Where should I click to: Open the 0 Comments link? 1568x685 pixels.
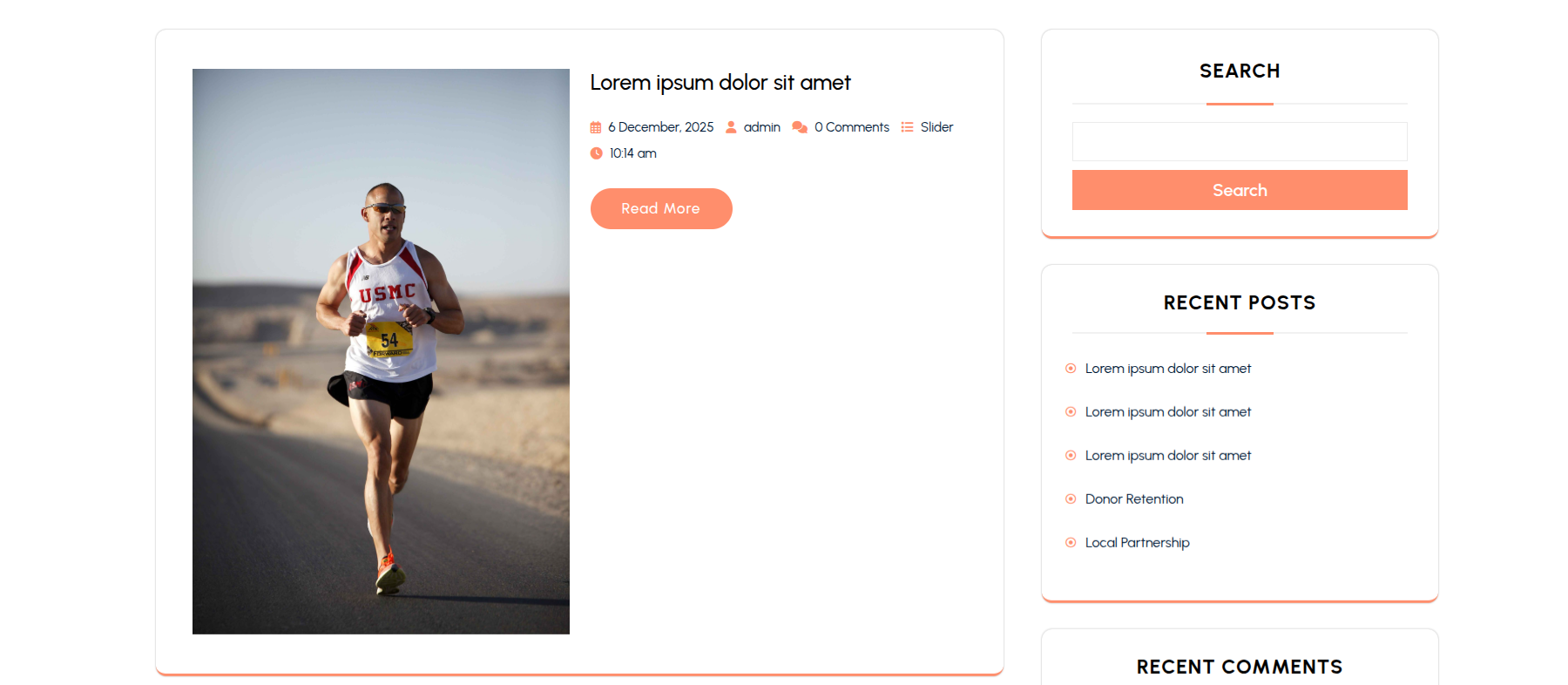pyautogui.click(x=852, y=127)
